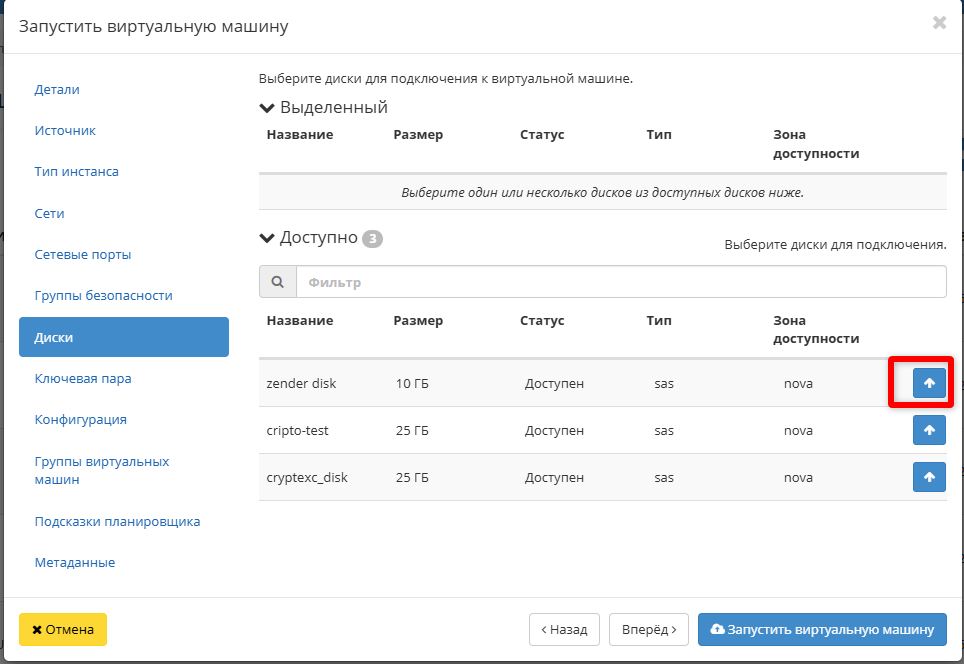This screenshot has width=964, height=664.
Task: Click the filter search magnifier icon
Action: point(277,282)
